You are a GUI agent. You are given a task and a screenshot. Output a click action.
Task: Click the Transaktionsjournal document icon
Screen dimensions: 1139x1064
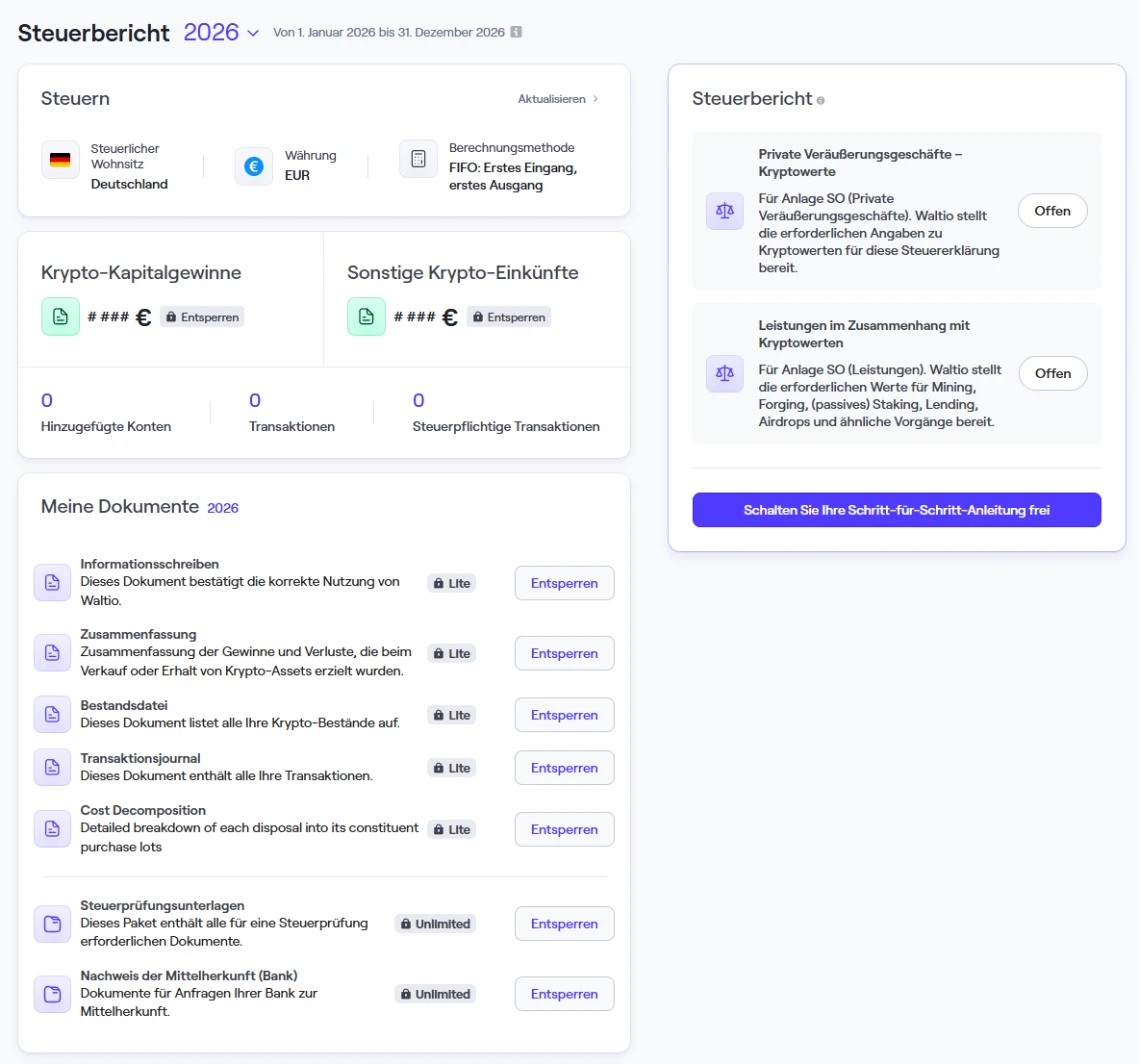point(52,768)
